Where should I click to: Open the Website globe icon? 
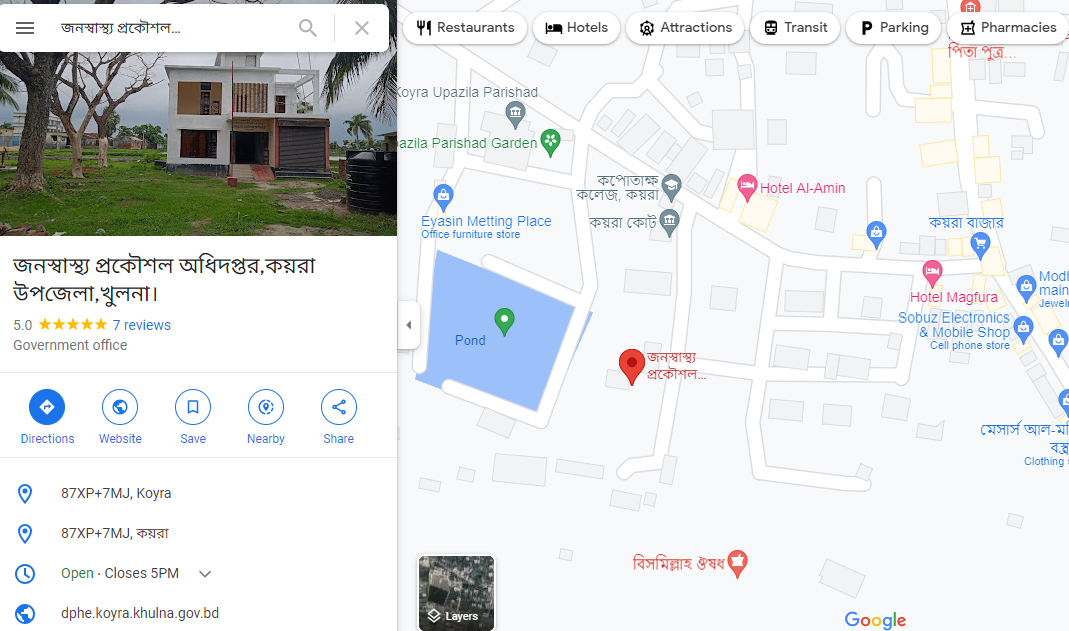click(x=120, y=407)
